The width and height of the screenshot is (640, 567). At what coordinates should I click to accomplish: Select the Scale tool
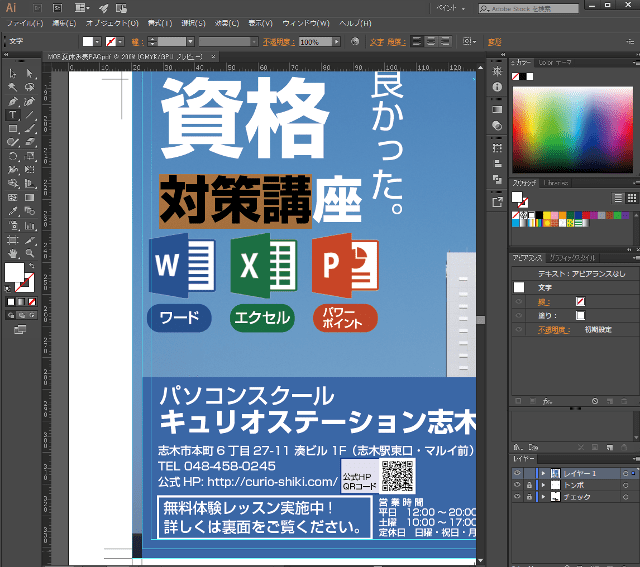click(29, 156)
